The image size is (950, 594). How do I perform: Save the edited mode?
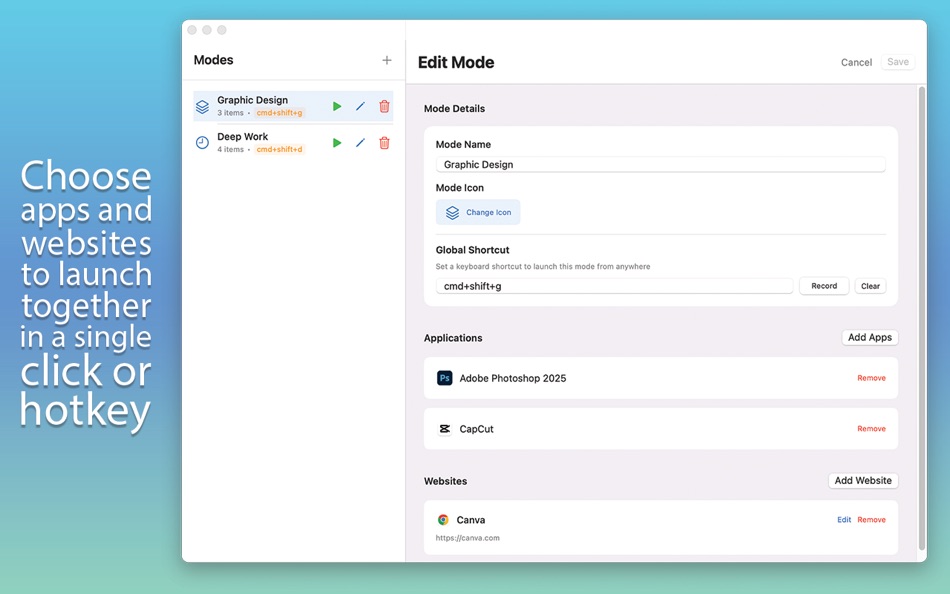898,62
